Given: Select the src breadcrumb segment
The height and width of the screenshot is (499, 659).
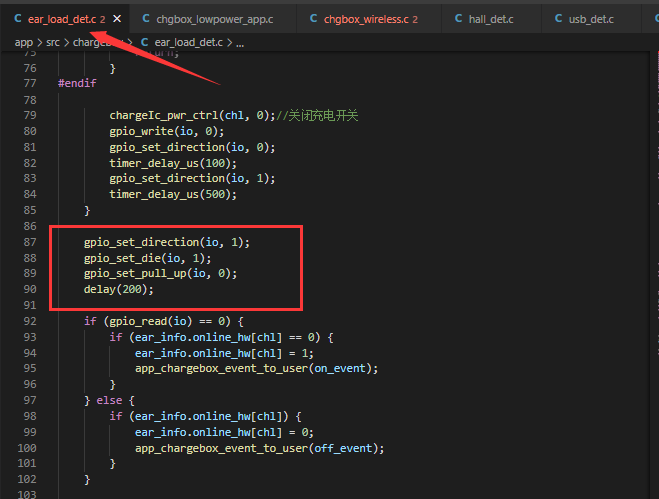Looking at the screenshot, I should coord(53,42).
